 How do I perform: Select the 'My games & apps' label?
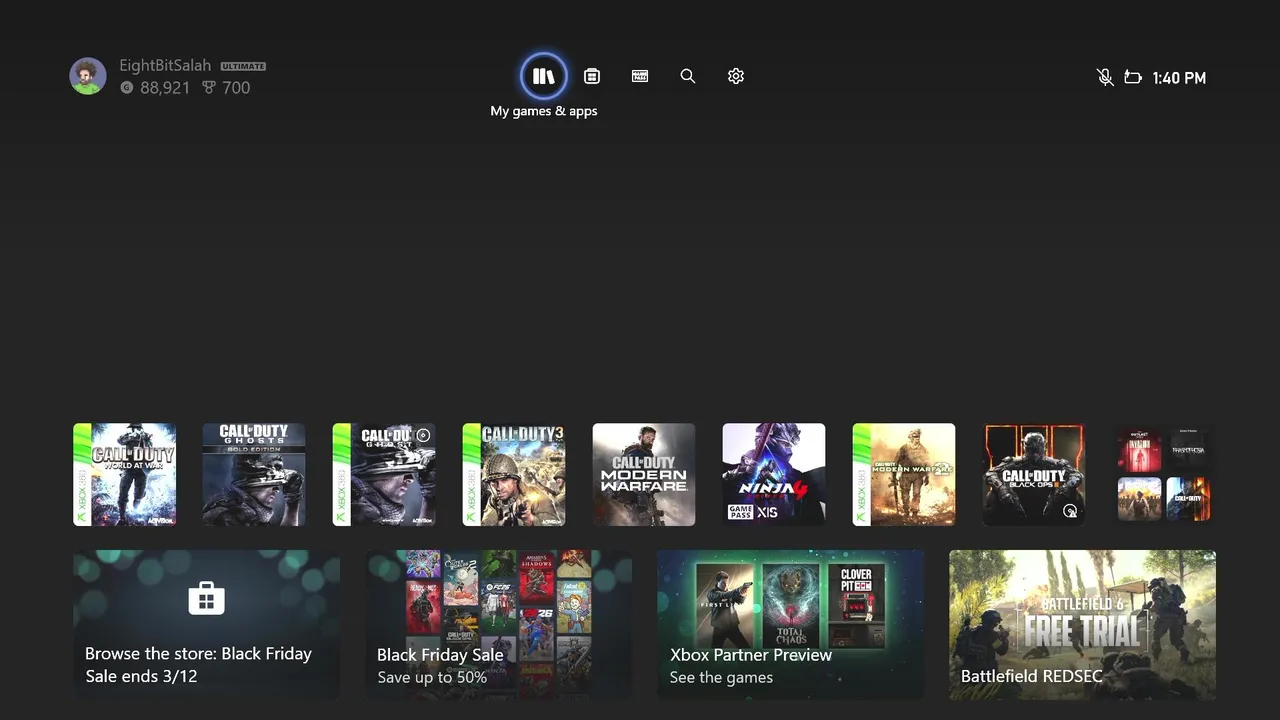pyautogui.click(x=544, y=111)
